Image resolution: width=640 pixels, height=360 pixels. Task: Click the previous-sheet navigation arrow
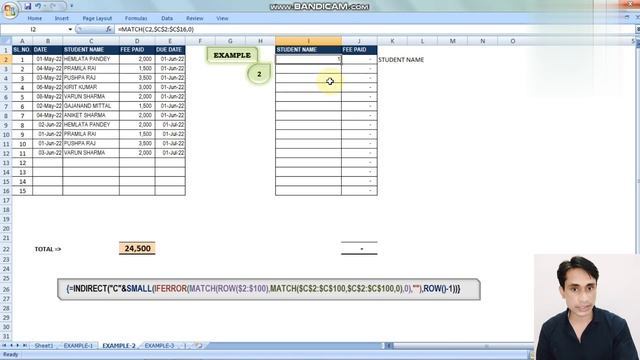pyautogui.click(x=11, y=346)
